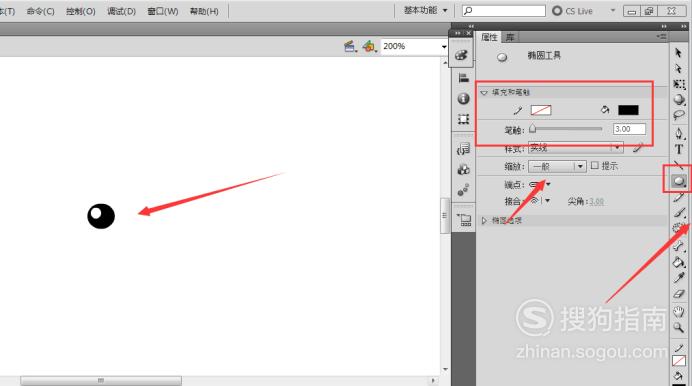Collapse the 填充和笔触 section

tap(484, 92)
